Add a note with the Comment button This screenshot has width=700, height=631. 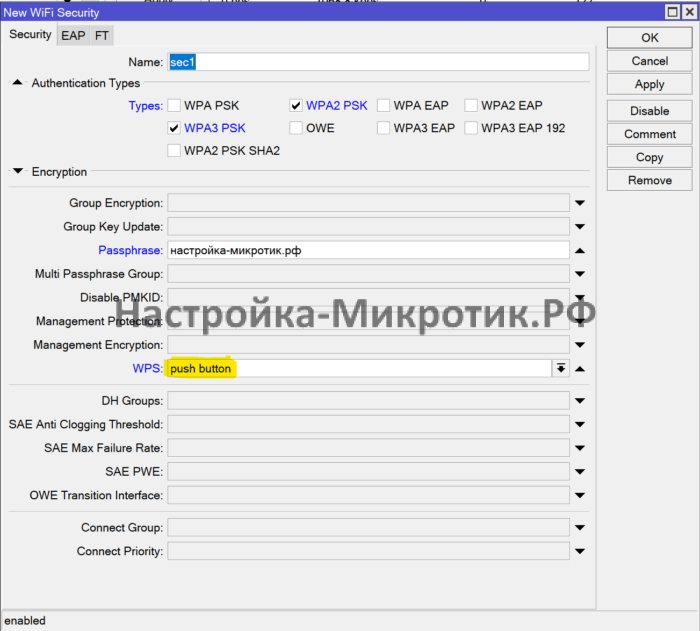tap(650, 134)
